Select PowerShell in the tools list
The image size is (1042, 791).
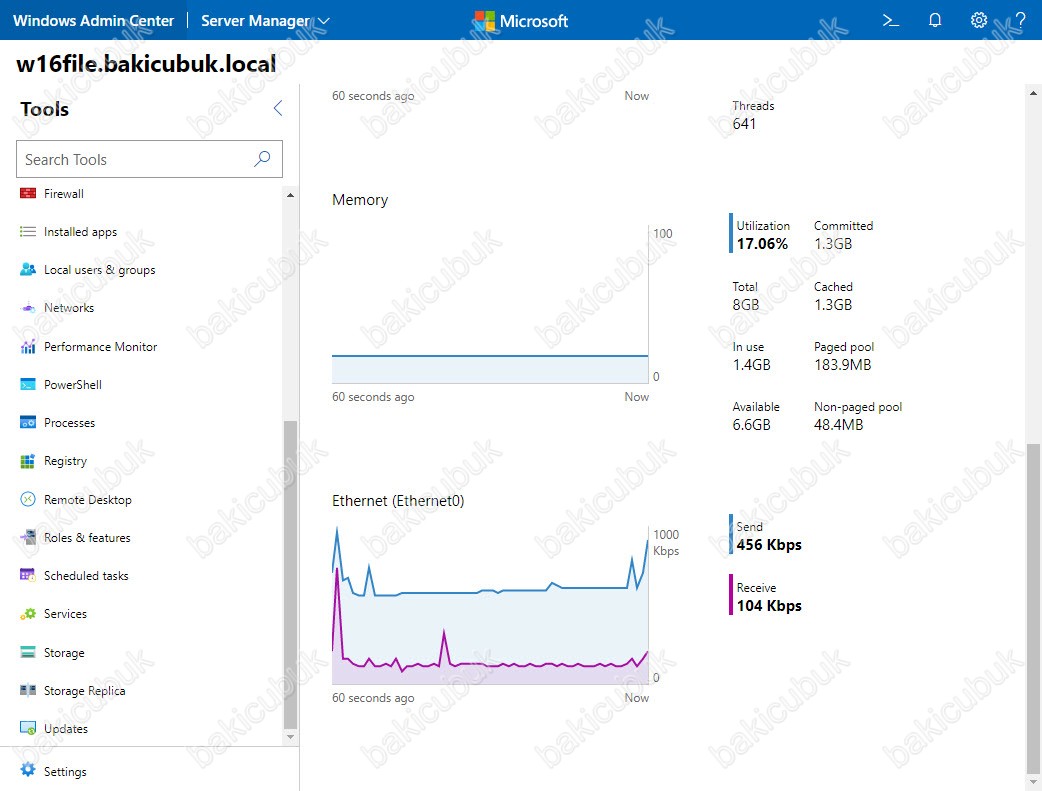[x=72, y=385]
